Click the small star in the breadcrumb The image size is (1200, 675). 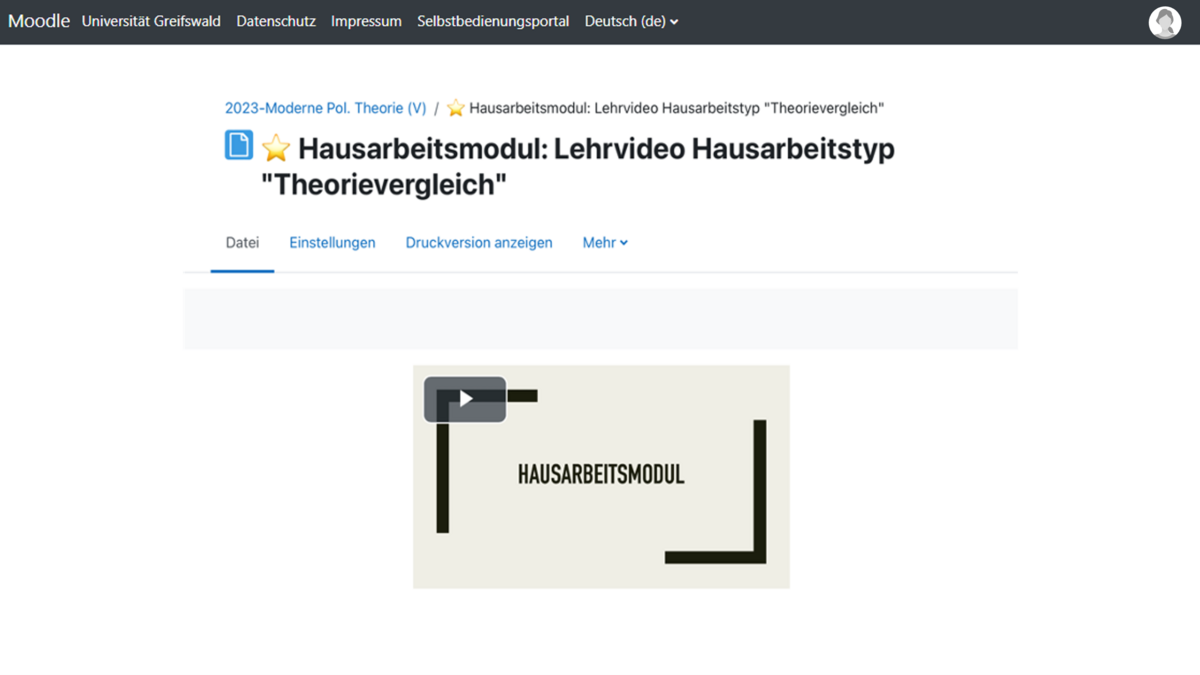point(456,108)
